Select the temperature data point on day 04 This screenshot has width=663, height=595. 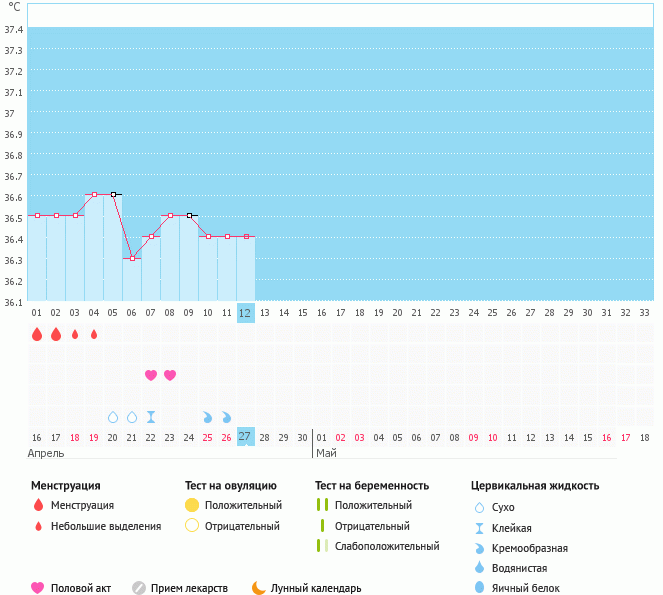pyautogui.click(x=94, y=194)
